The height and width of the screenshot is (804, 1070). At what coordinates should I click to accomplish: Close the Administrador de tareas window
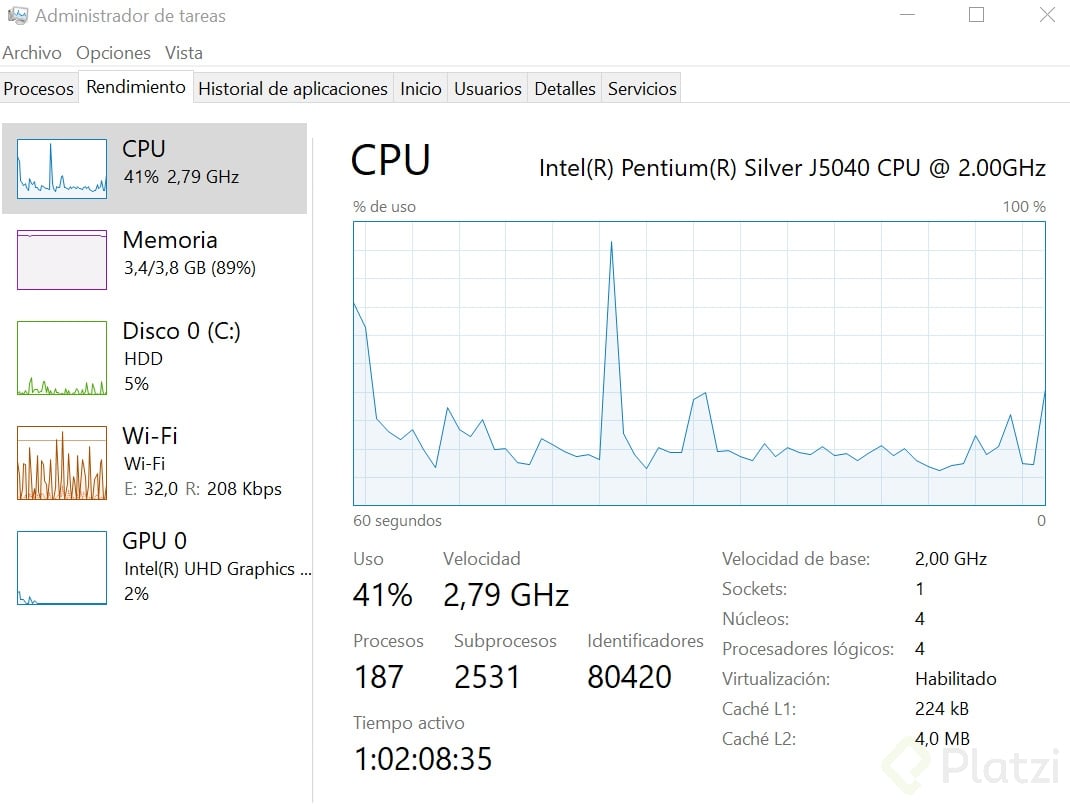[x=1047, y=15]
